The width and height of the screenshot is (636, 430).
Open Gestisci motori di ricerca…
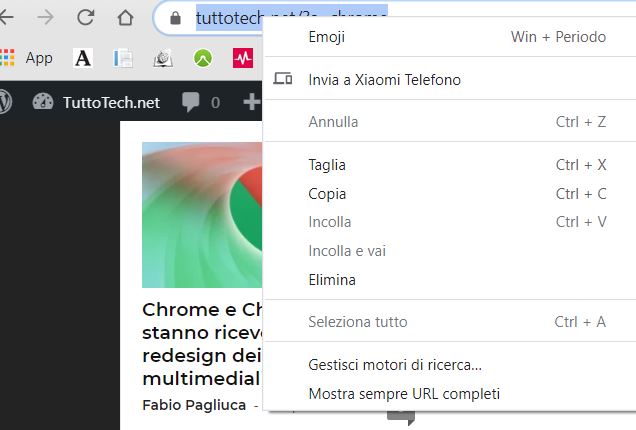click(395, 365)
